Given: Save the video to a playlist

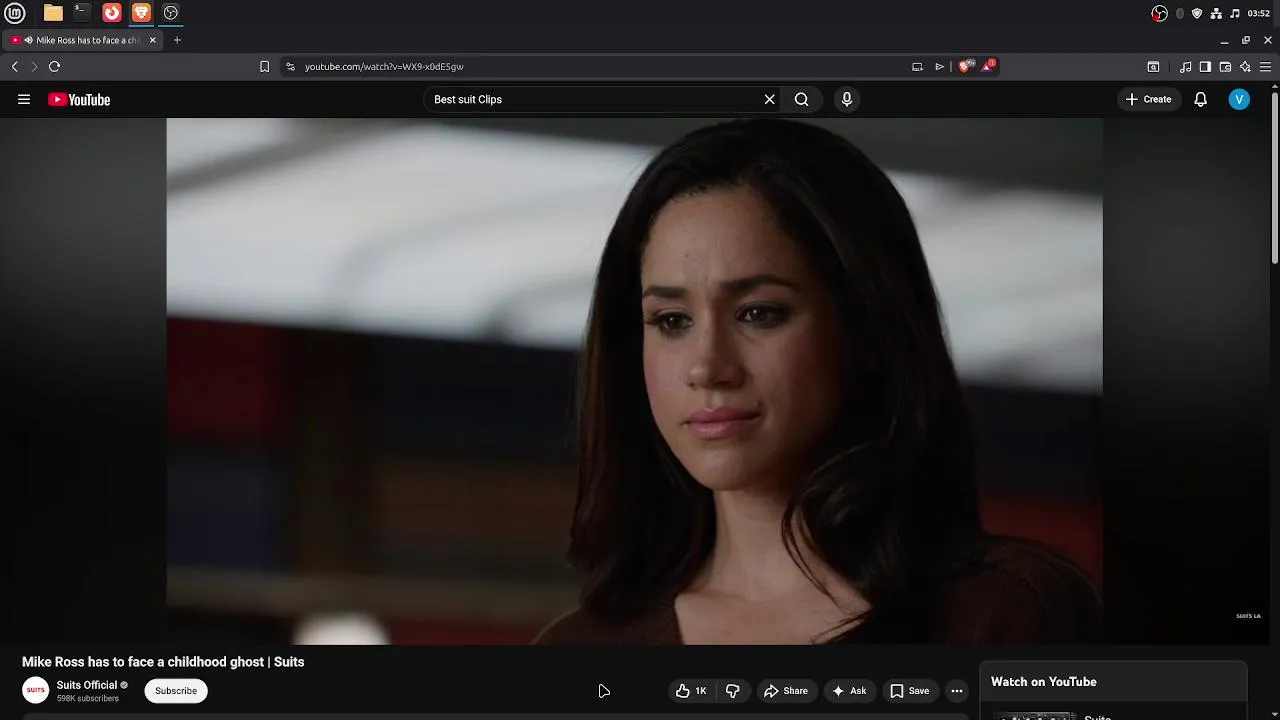Looking at the screenshot, I should click(x=910, y=690).
